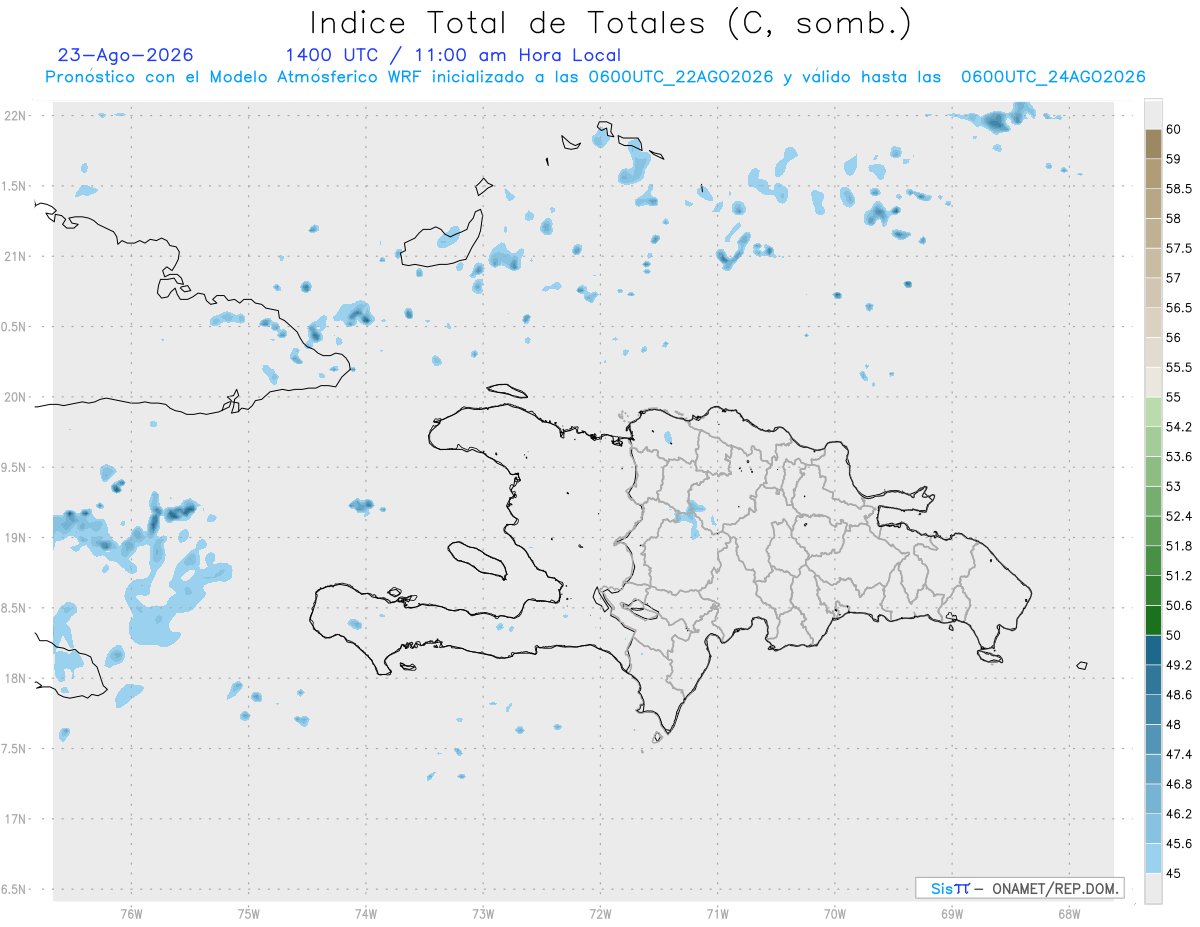Screen dimensions: 1200x927
Task: Click the longitude label '72W'
Action: click(x=600, y=913)
